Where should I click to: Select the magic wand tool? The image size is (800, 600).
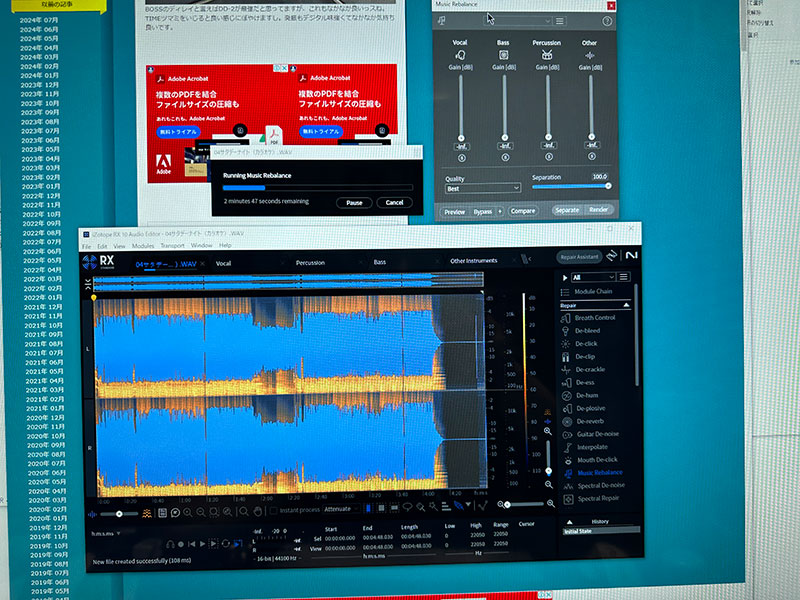coord(433,506)
